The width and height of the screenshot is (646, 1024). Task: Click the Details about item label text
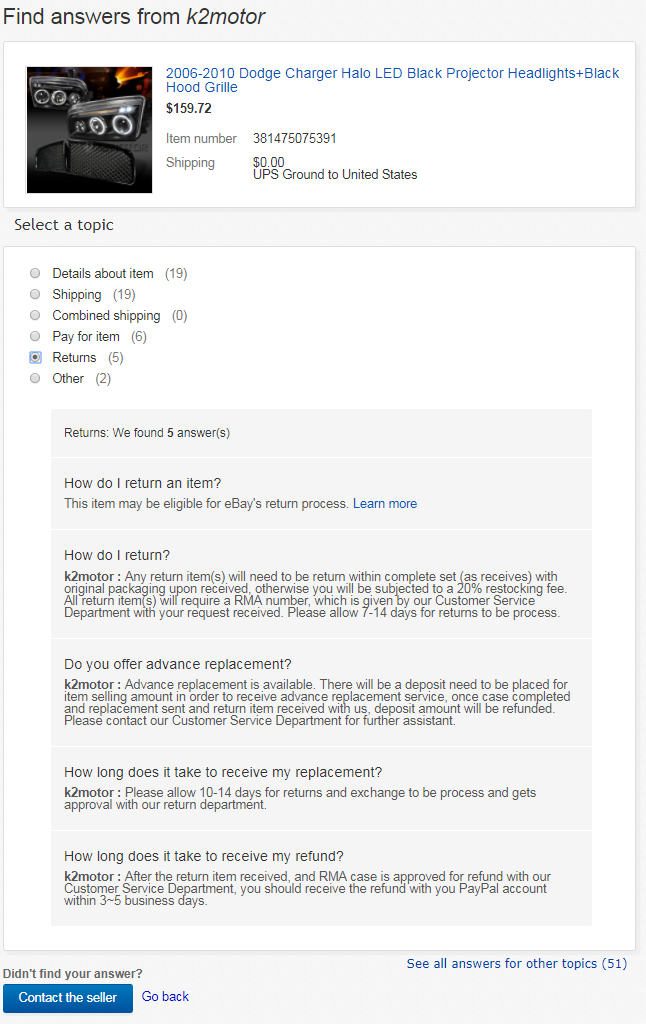pos(103,274)
